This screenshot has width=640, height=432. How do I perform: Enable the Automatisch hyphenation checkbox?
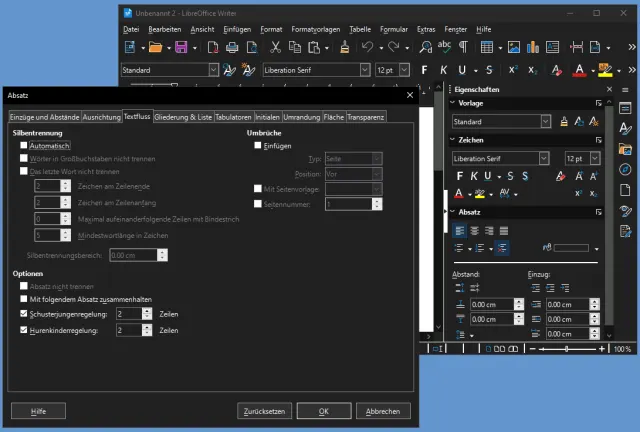click(x=24, y=145)
